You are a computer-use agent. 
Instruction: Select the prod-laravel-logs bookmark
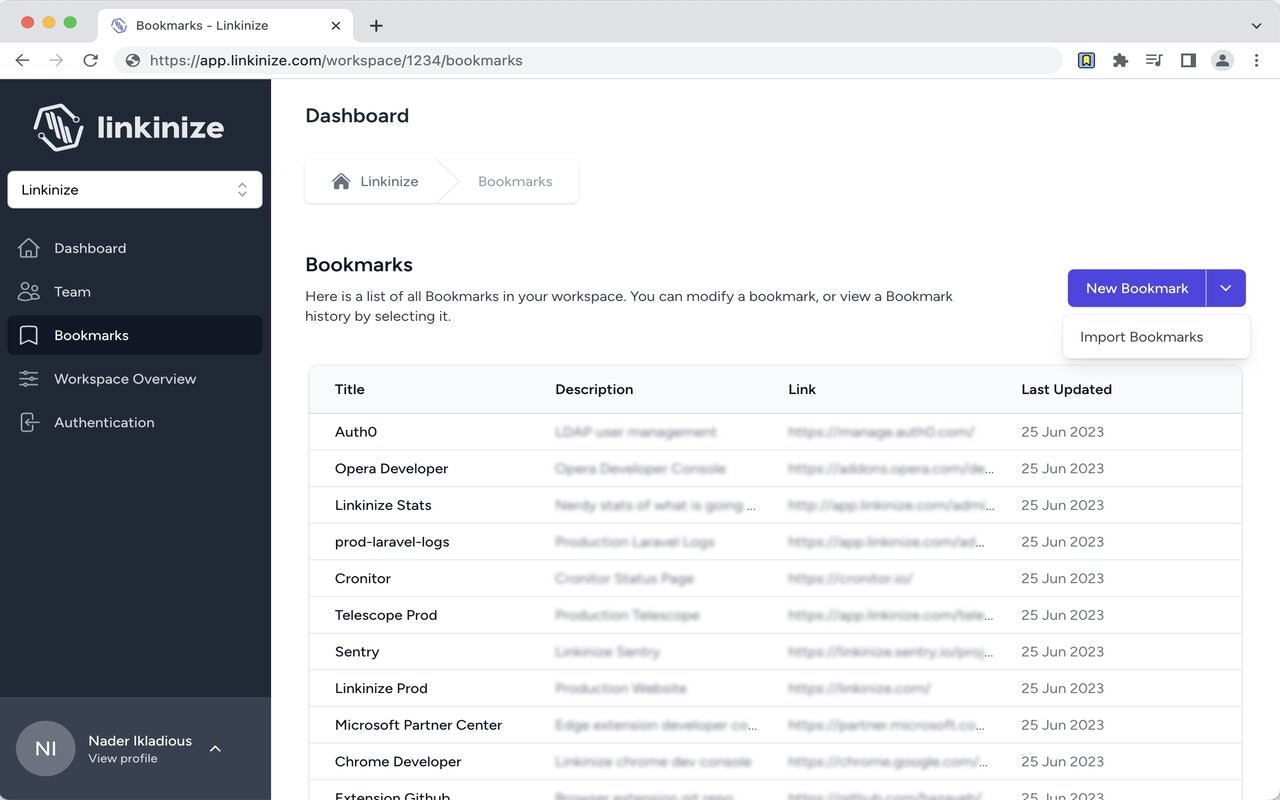click(x=775, y=542)
